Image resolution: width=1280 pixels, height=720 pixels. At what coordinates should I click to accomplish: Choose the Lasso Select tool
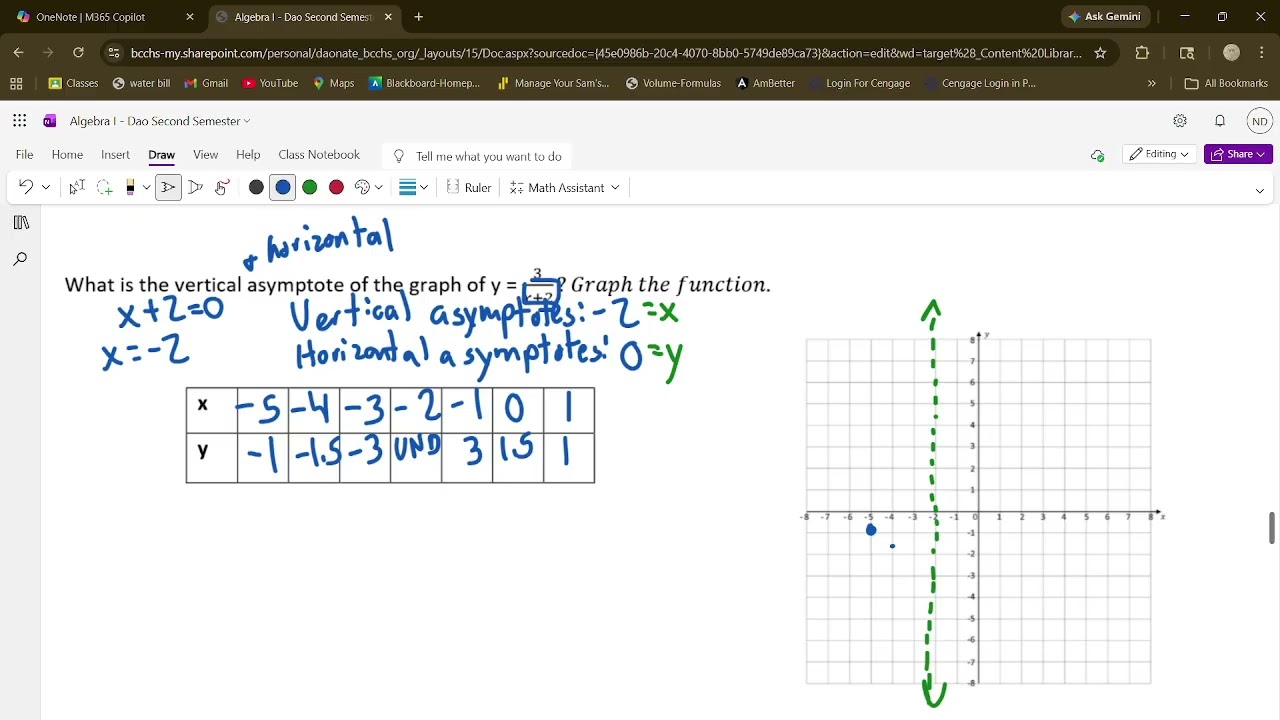[104, 187]
